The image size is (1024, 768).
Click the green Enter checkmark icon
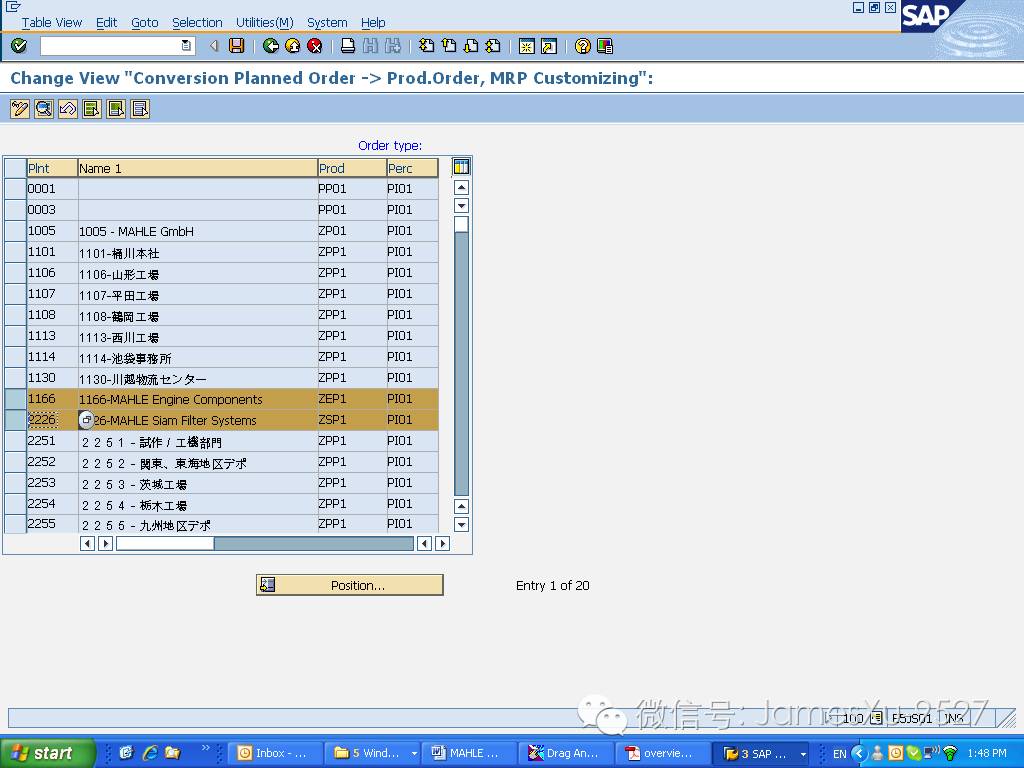tap(19, 46)
